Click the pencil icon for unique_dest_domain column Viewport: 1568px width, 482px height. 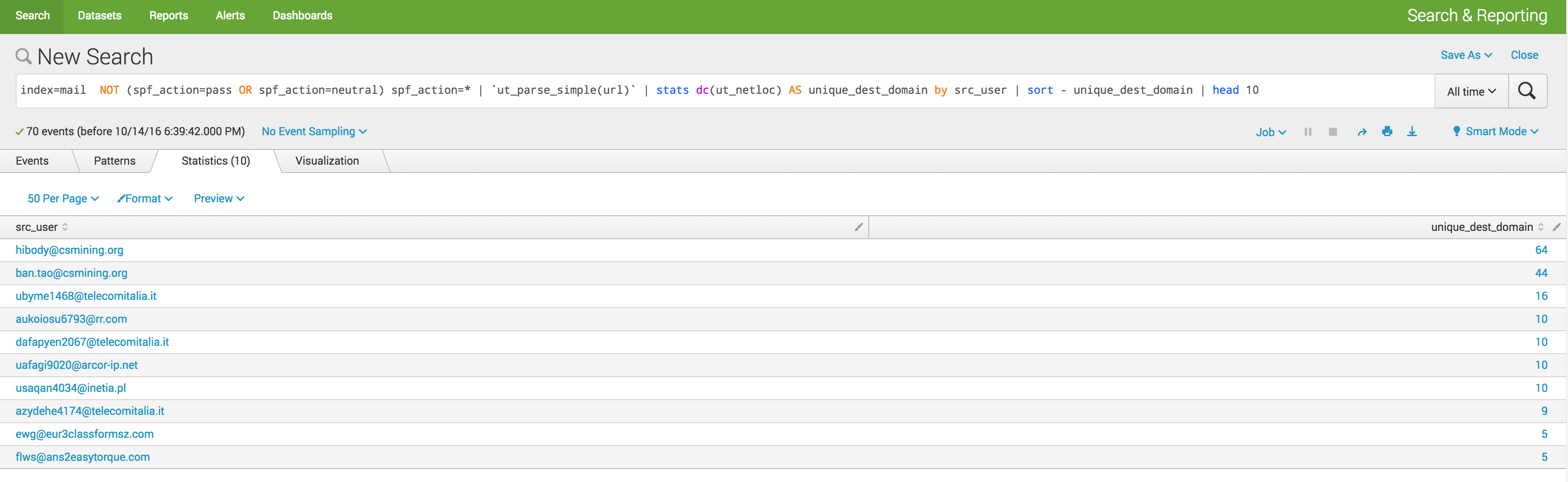1556,227
